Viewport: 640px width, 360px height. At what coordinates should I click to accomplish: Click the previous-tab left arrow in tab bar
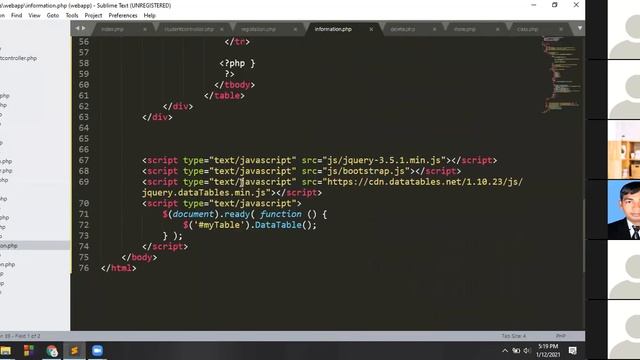pos(77,28)
